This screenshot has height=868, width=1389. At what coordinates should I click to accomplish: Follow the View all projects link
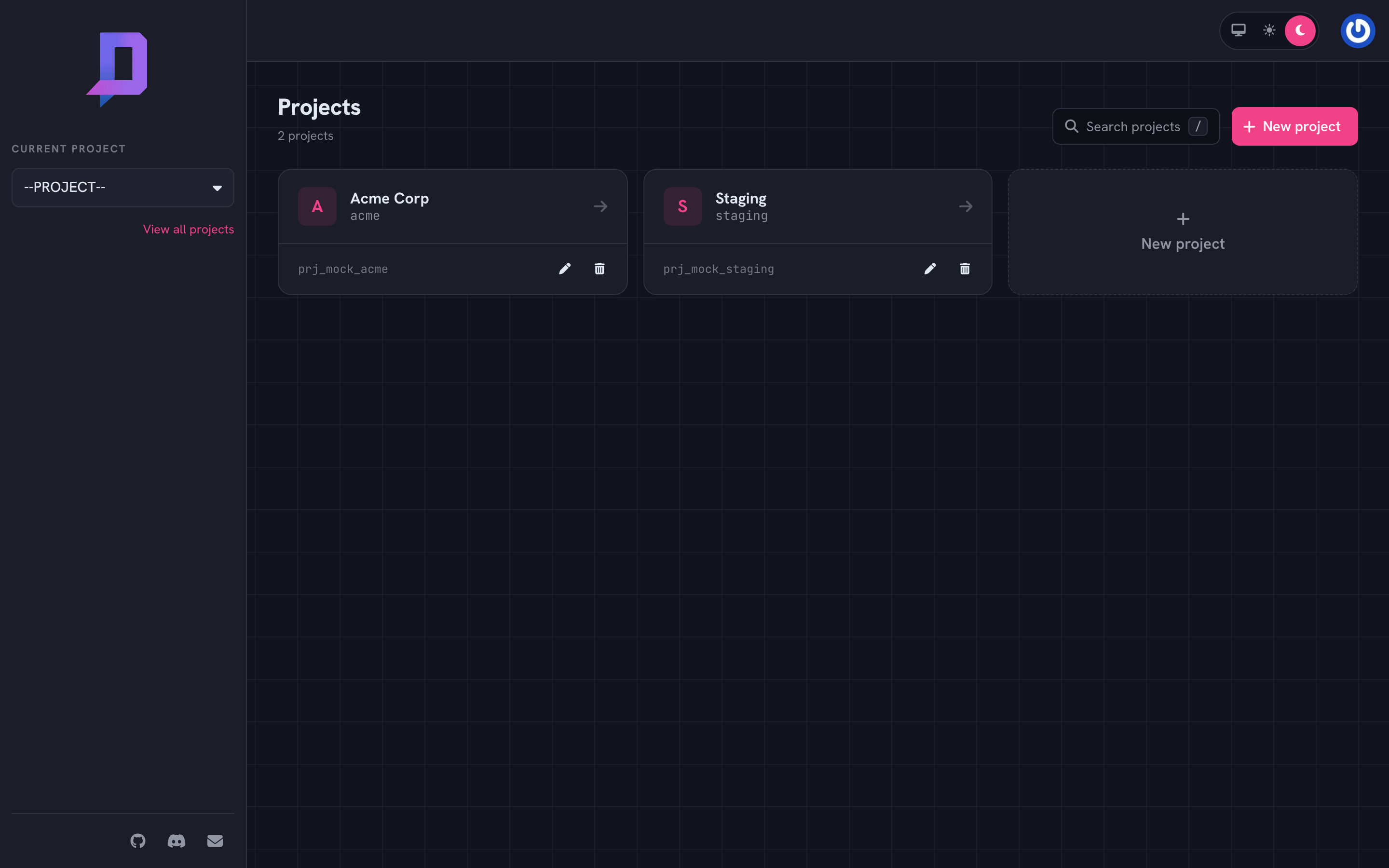pyautogui.click(x=188, y=229)
